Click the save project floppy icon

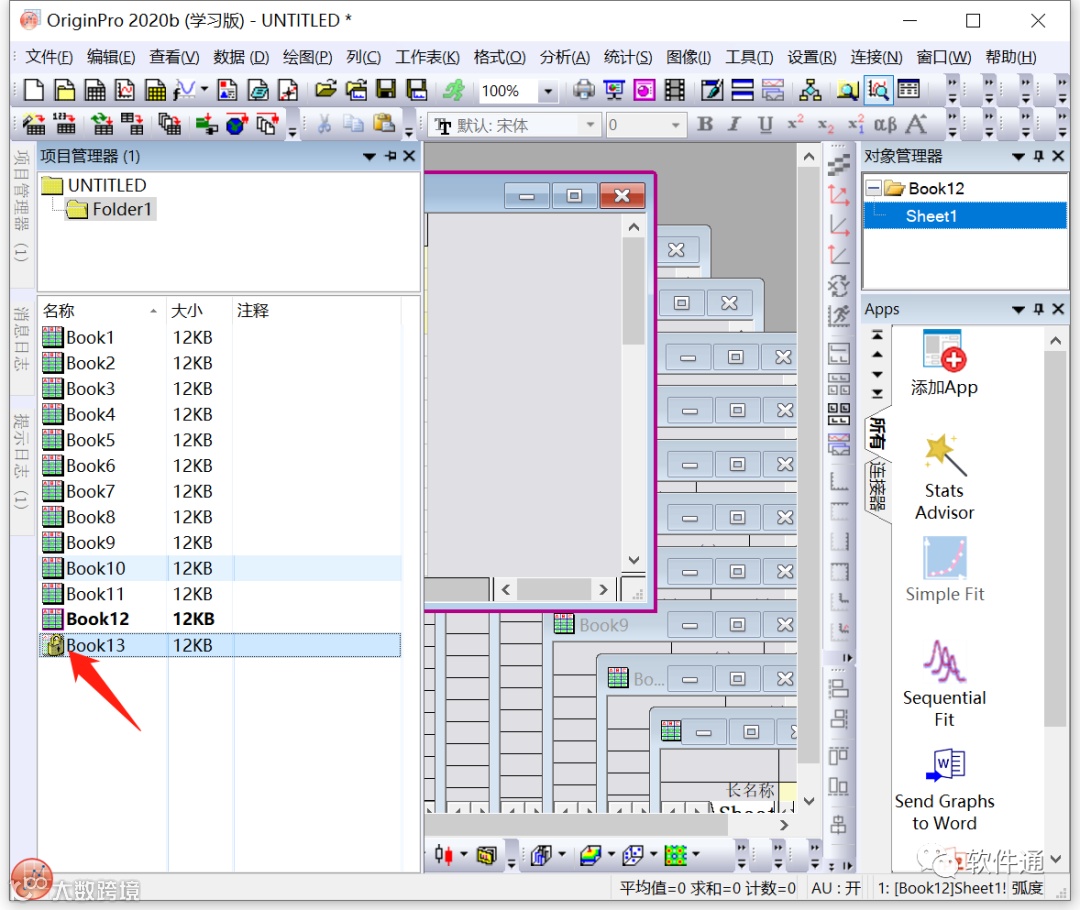[386, 90]
